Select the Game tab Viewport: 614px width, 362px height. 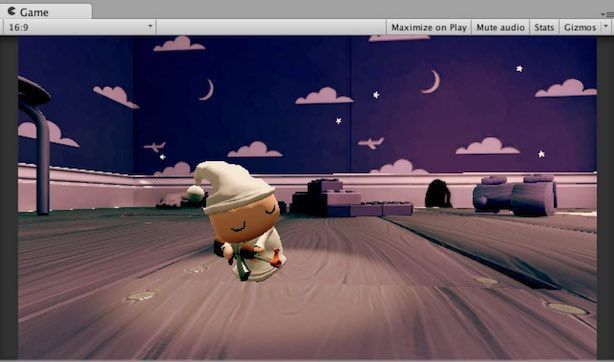pyautogui.click(x=46, y=12)
